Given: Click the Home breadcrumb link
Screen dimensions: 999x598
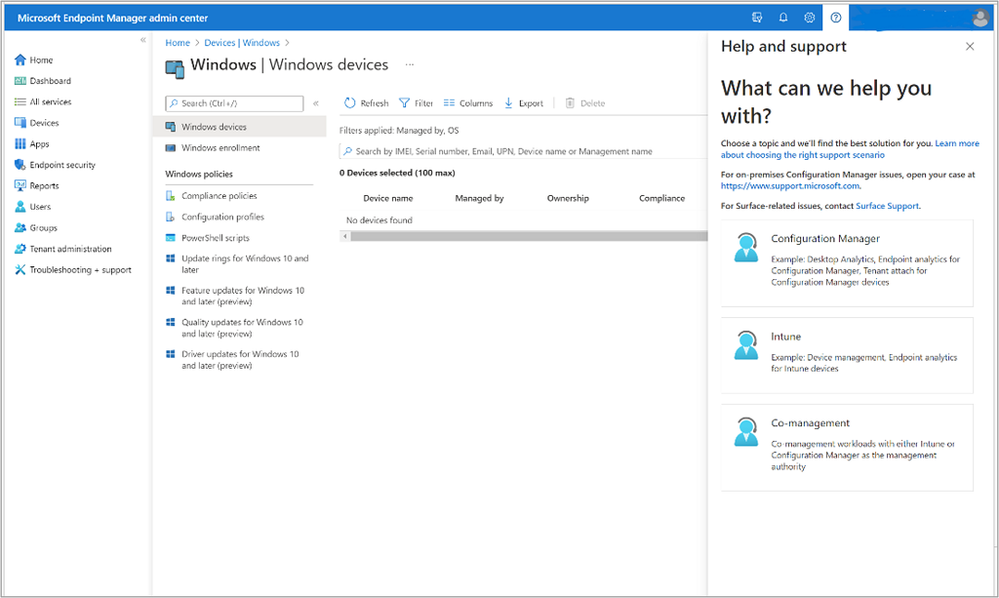Looking at the screenshot, I should pos(178,43).
